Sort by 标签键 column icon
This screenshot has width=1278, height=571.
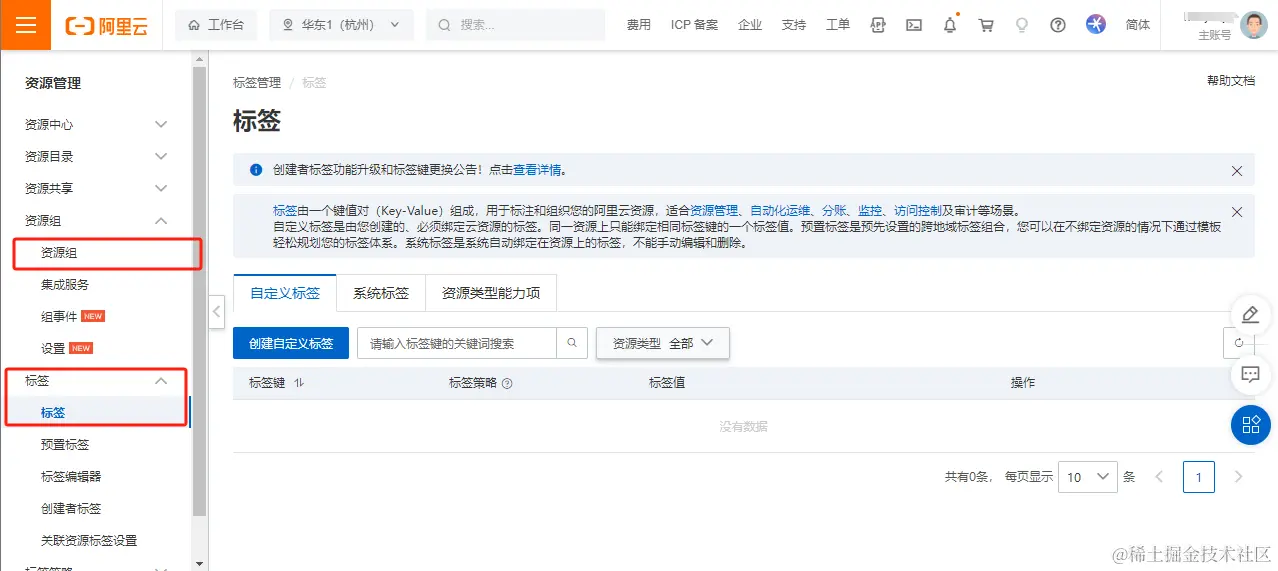[299, 383]
